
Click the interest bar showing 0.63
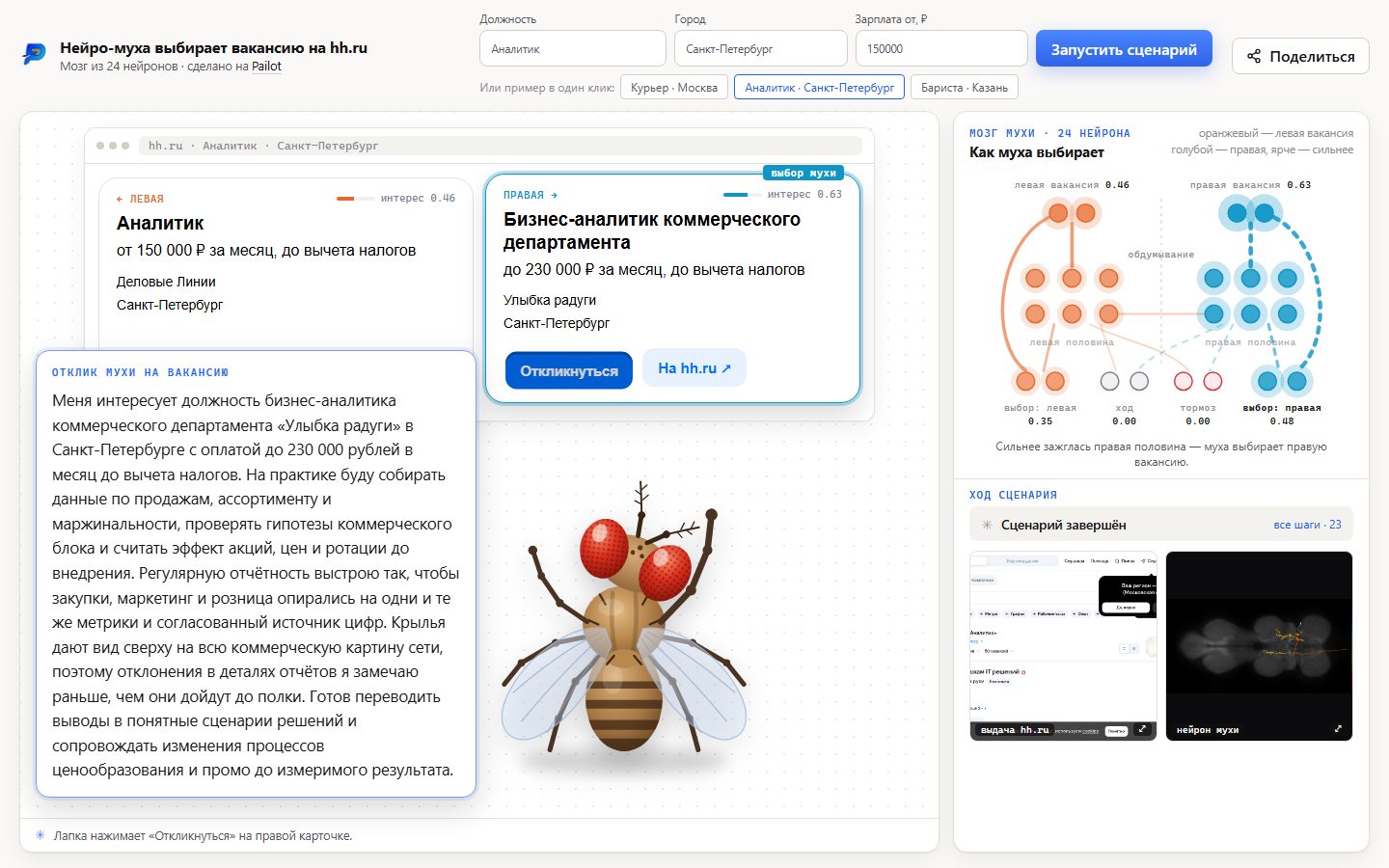(x=742, y=195)
